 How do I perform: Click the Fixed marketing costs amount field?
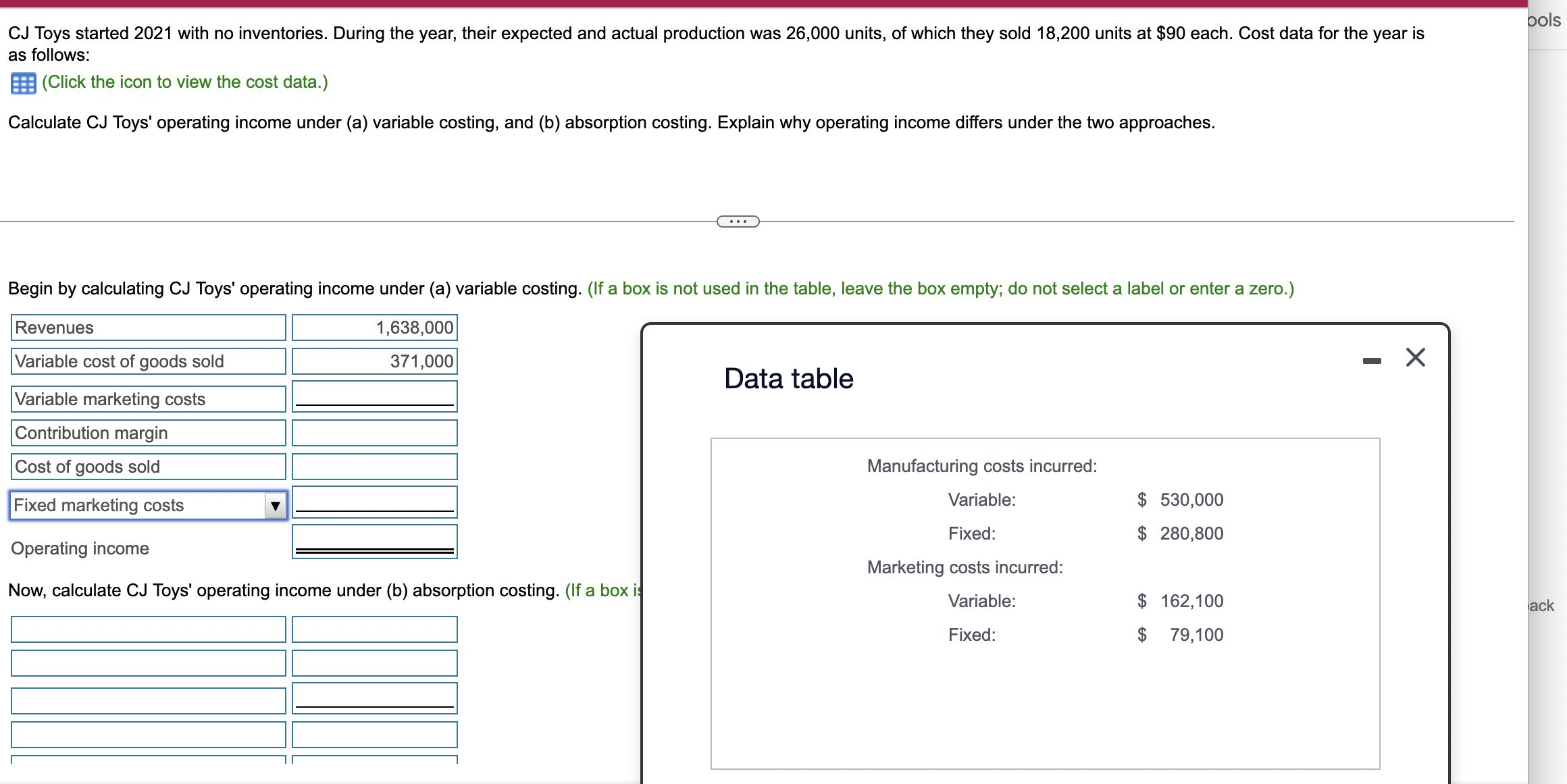[x=375, y=502]
